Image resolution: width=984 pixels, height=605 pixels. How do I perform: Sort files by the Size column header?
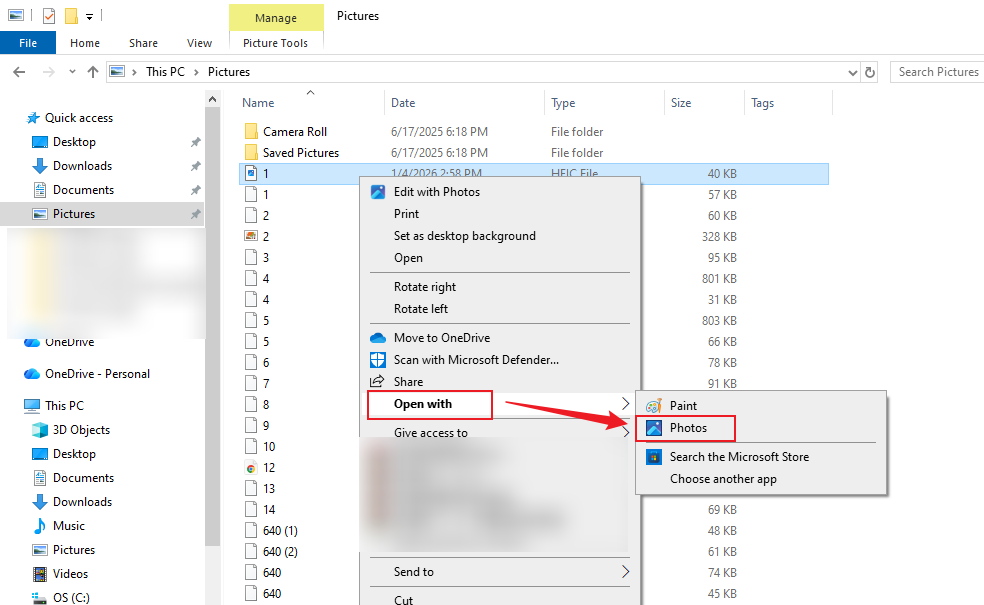point(681,103)
